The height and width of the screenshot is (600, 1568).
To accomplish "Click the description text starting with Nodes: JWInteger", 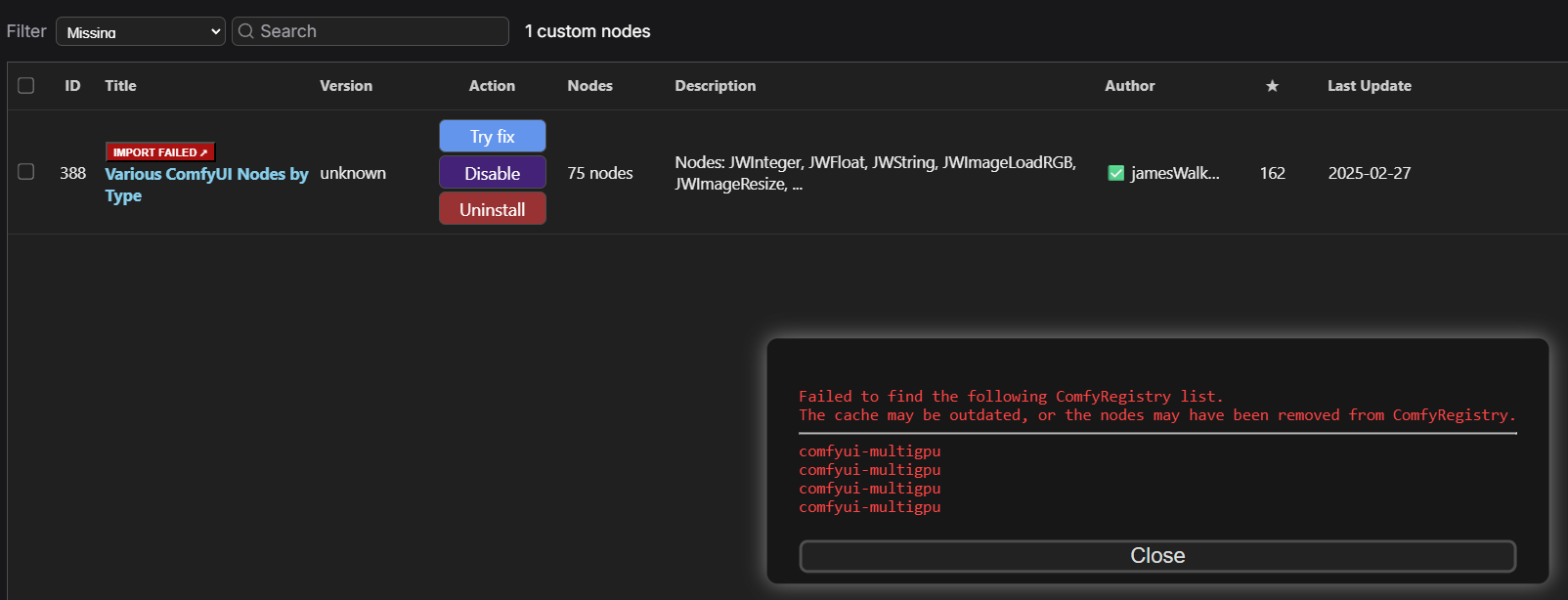I will click(x=875, y=173).
